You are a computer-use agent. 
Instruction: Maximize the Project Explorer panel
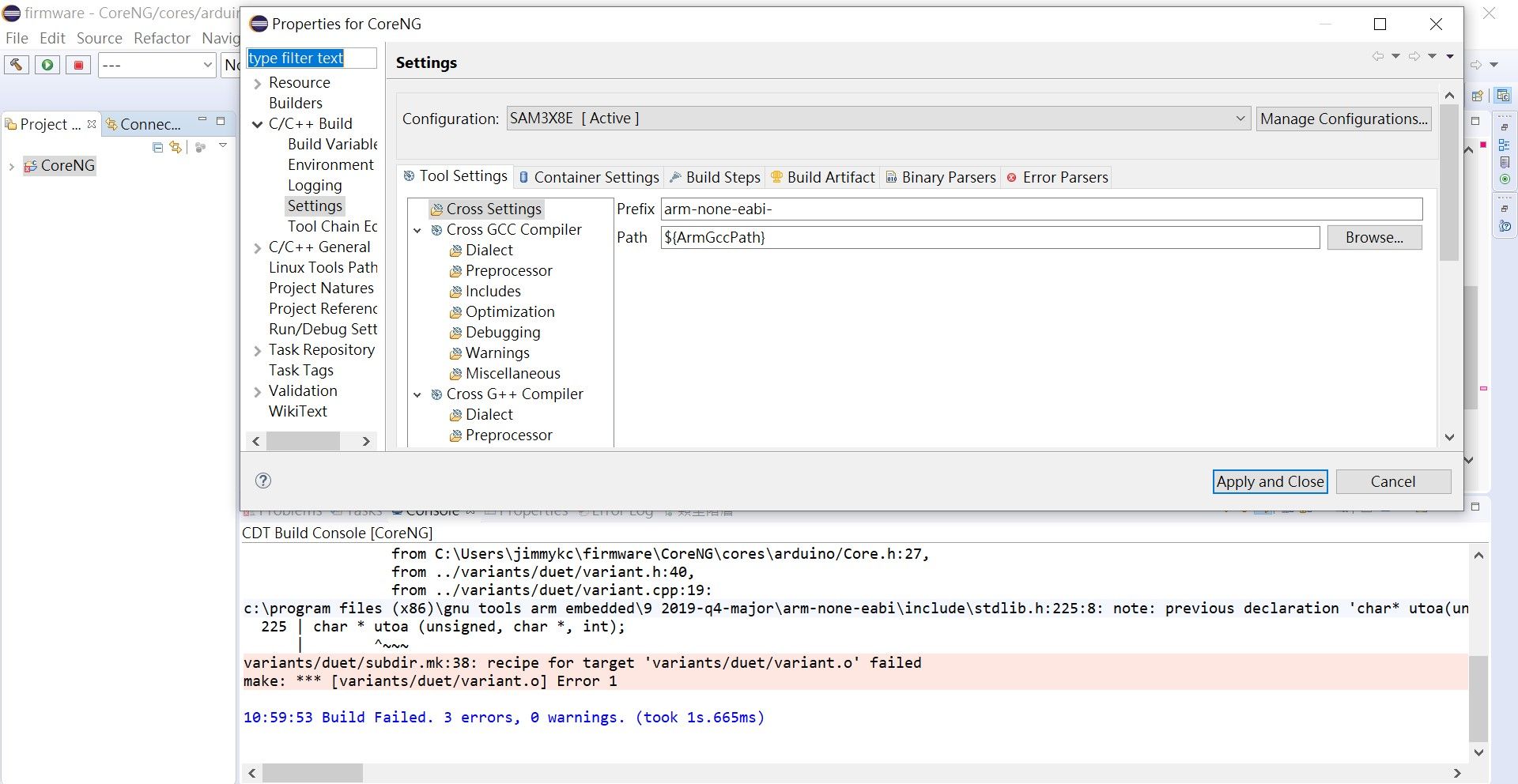pos(221,121)
